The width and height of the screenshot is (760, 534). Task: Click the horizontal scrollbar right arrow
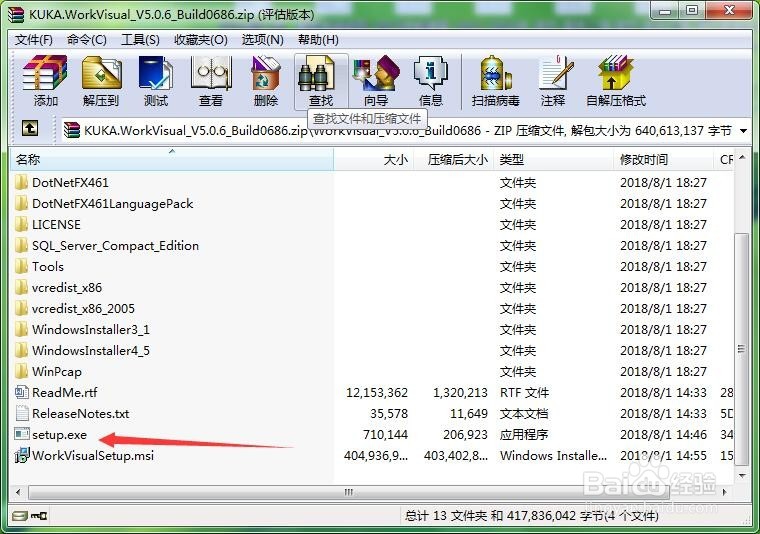coord(725,492)
